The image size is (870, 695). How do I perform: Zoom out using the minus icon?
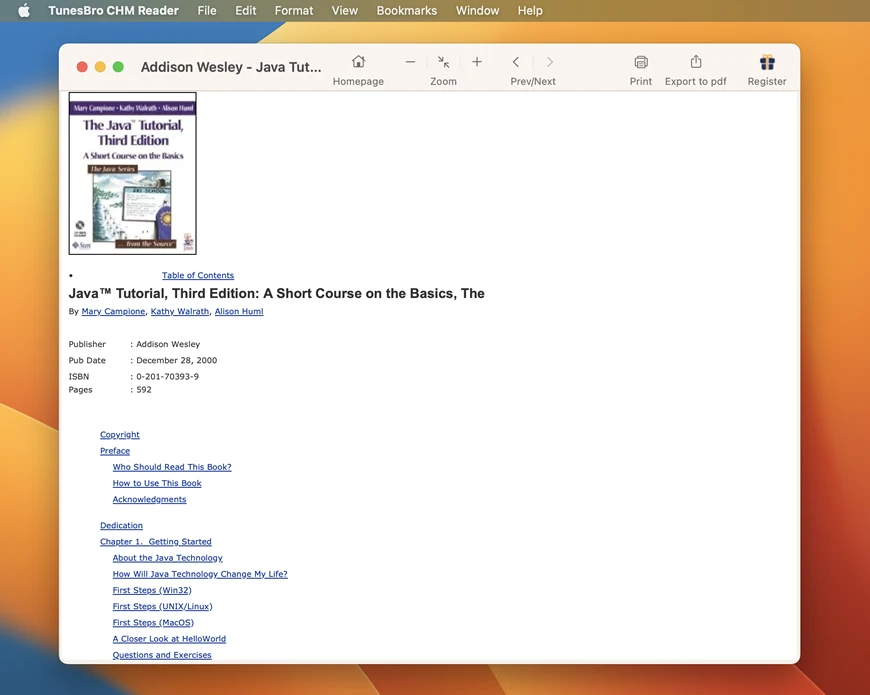410,62
